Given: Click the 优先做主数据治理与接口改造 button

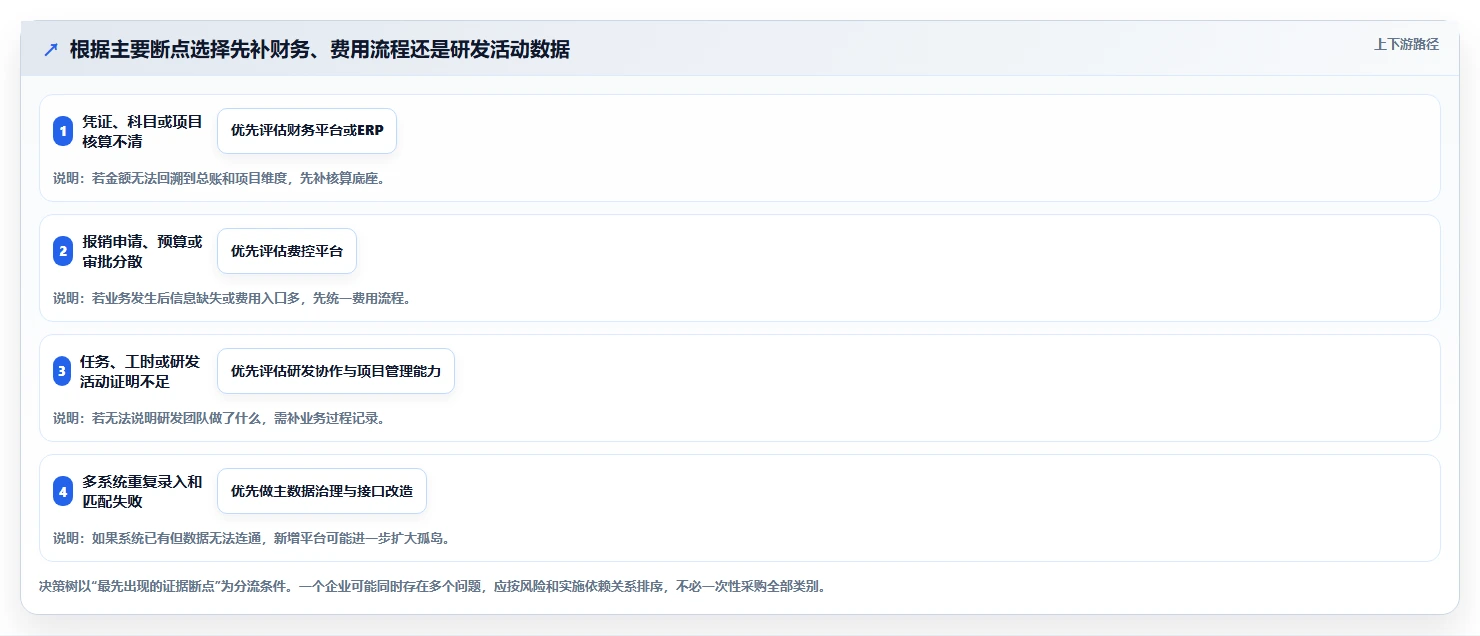Looking at the screenshot, I should pos(322,491).
